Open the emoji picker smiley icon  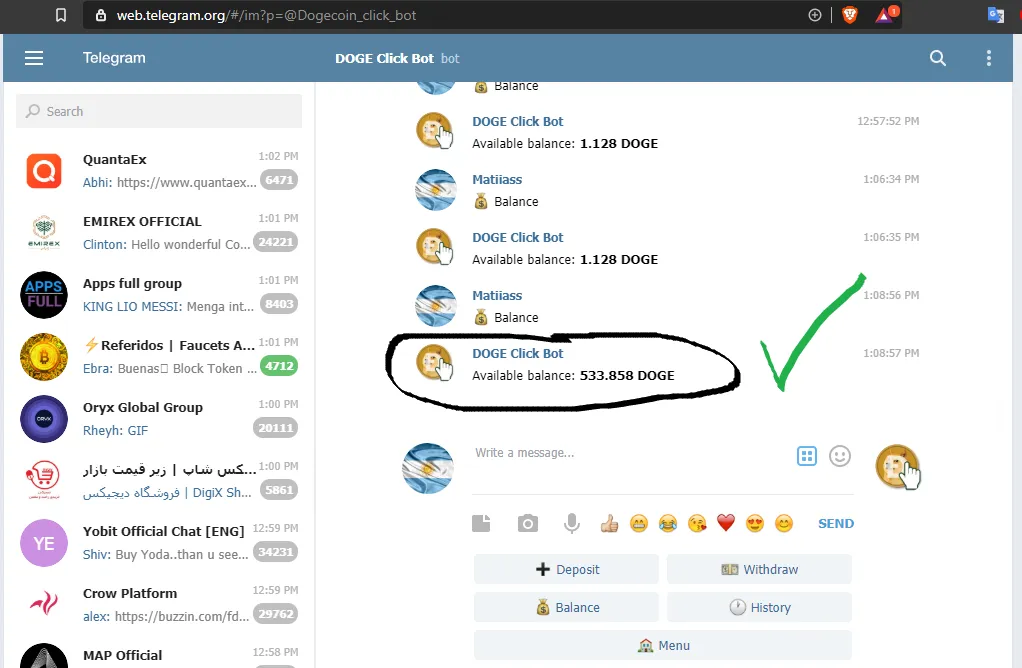[x=840, y=456]
